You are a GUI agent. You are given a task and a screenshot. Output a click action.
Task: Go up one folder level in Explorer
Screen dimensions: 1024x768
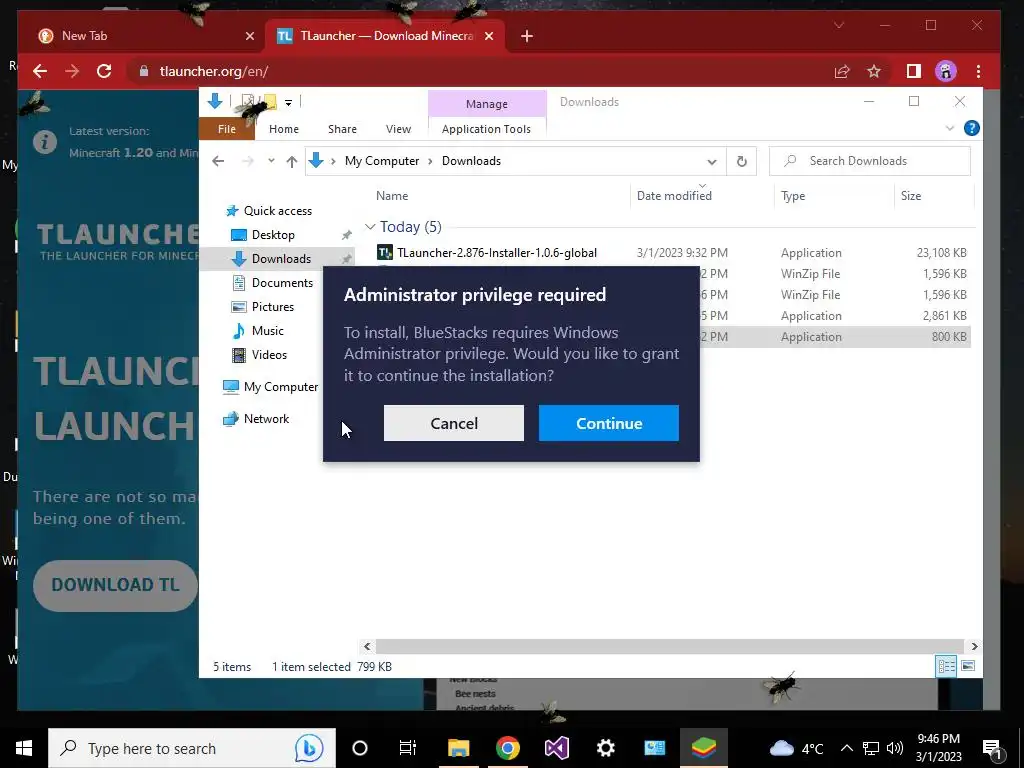tap(291, 161)
